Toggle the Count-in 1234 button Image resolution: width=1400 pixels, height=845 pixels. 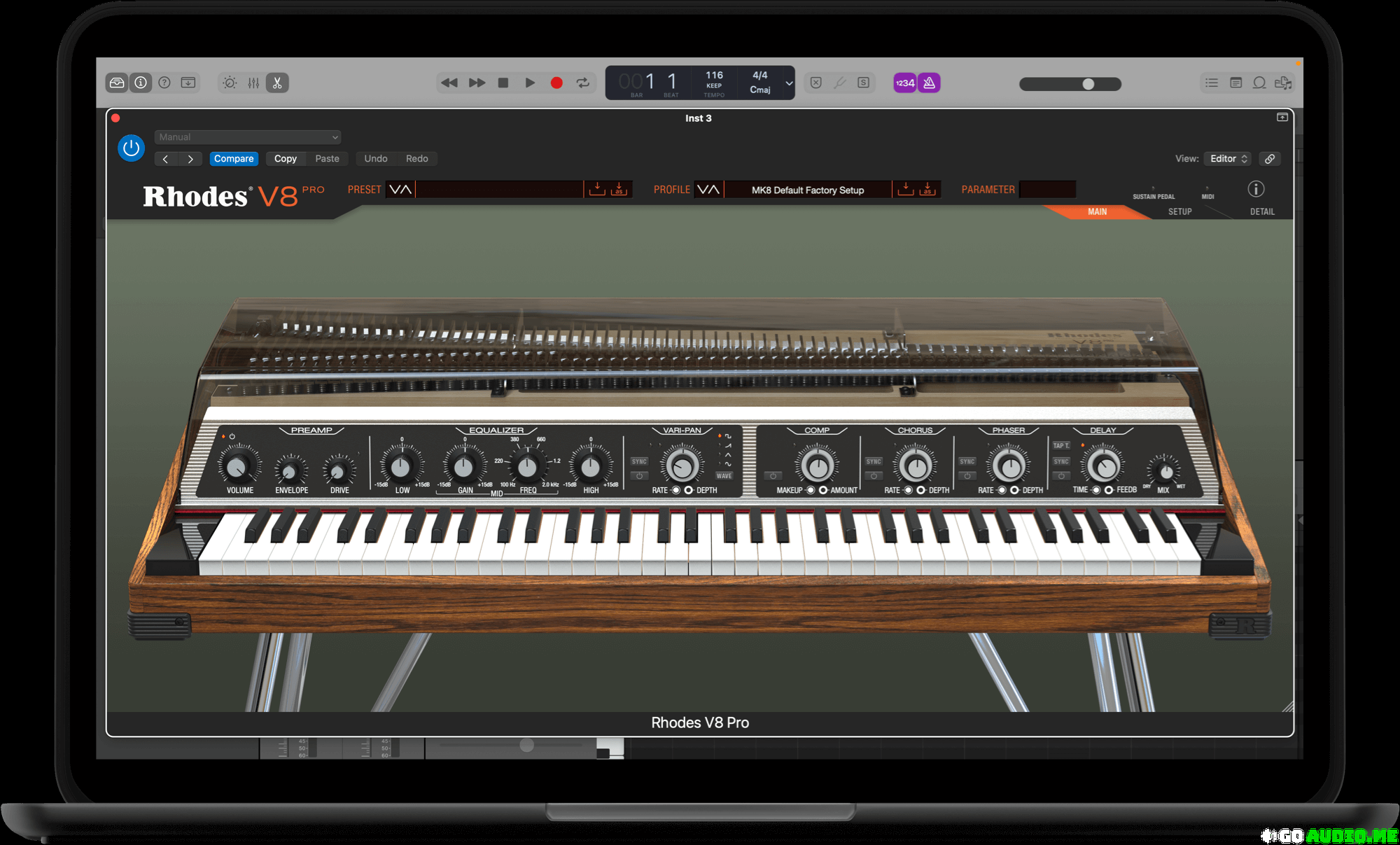(x=905, y=83)
